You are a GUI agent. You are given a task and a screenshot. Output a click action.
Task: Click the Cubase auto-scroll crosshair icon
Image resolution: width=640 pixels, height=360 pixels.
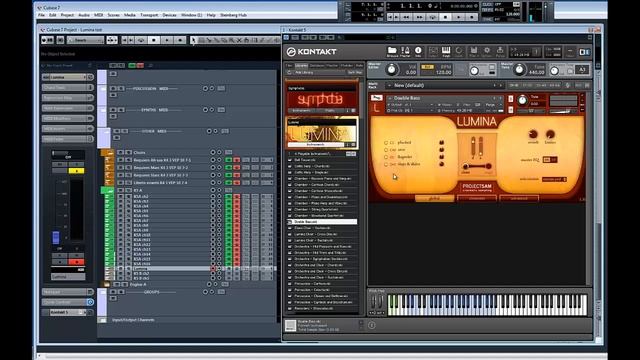tap(111, 40)
